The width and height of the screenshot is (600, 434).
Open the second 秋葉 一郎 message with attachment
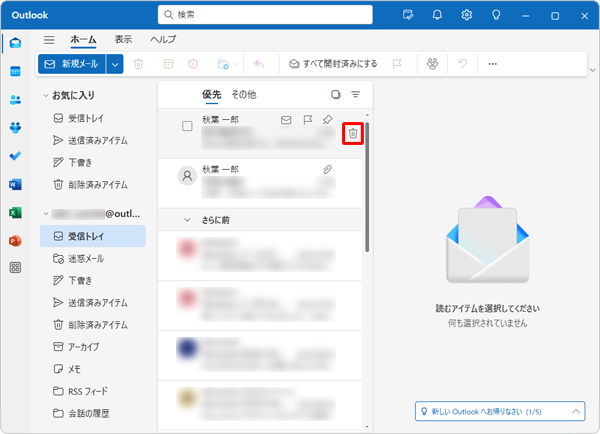[x=260, y=183]
